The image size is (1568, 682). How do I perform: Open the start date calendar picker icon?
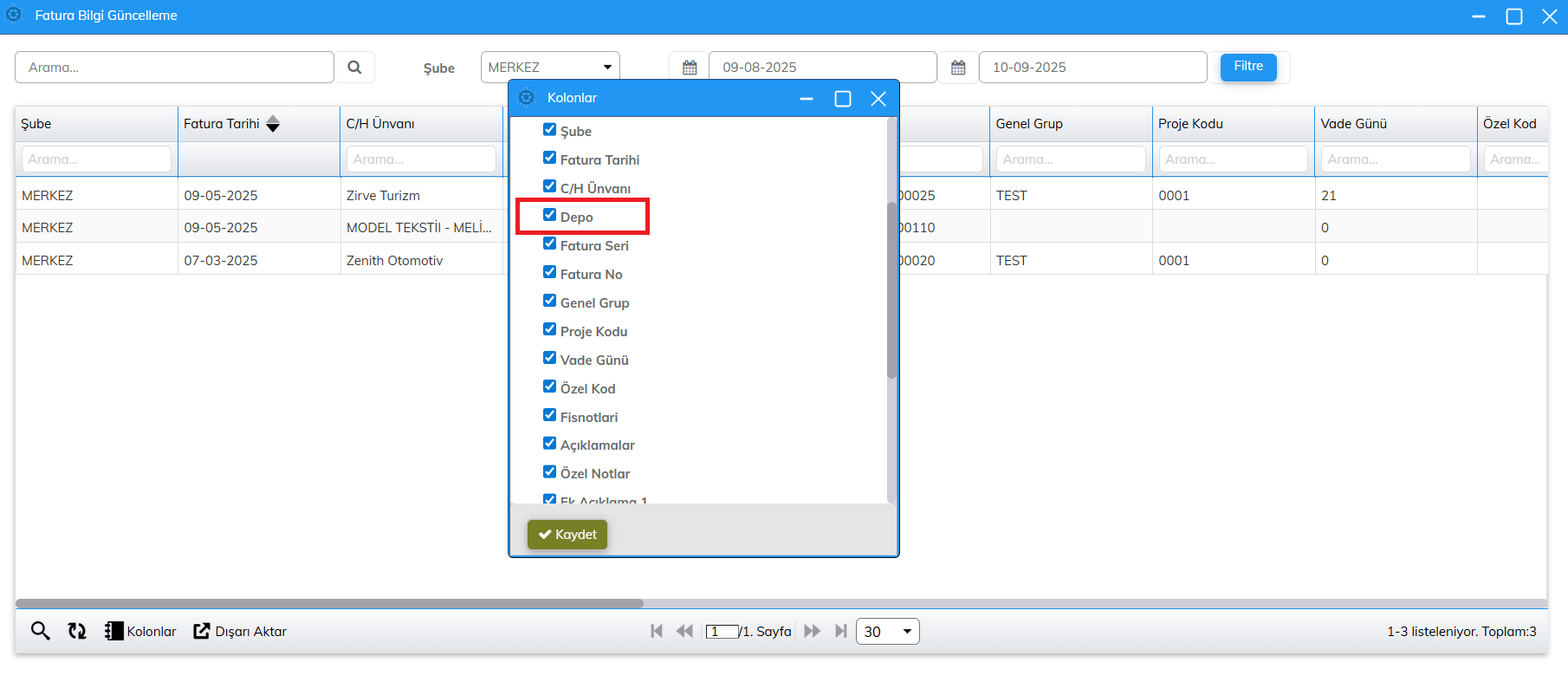coord(690,68)
